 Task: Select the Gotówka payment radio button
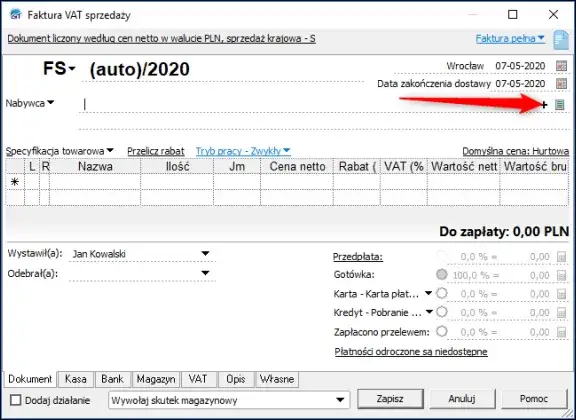point(442,274)
